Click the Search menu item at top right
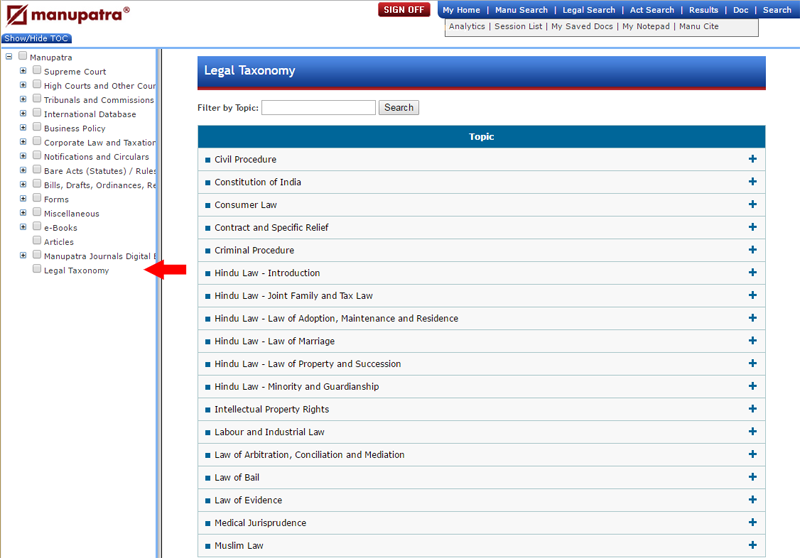 pos(777,10)
